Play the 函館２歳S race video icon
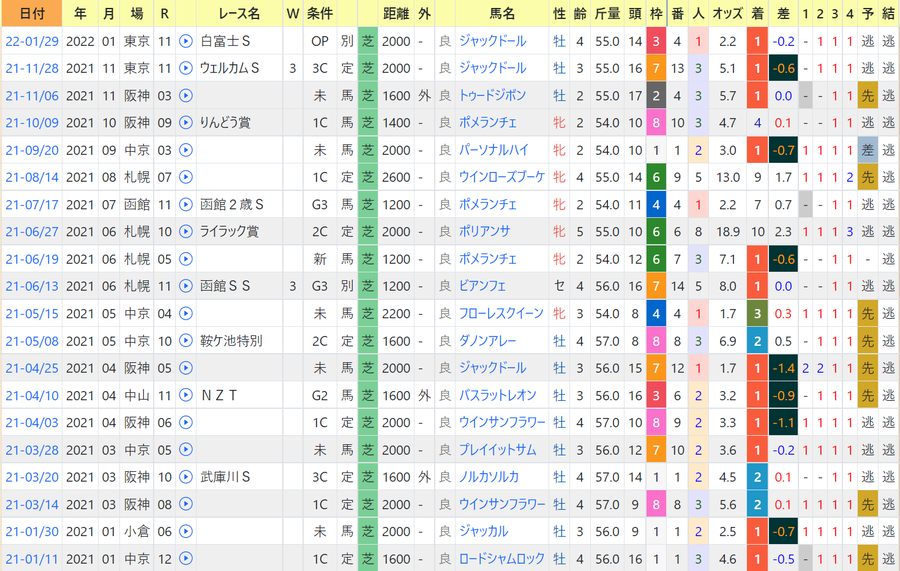 (x=185, y=204)
